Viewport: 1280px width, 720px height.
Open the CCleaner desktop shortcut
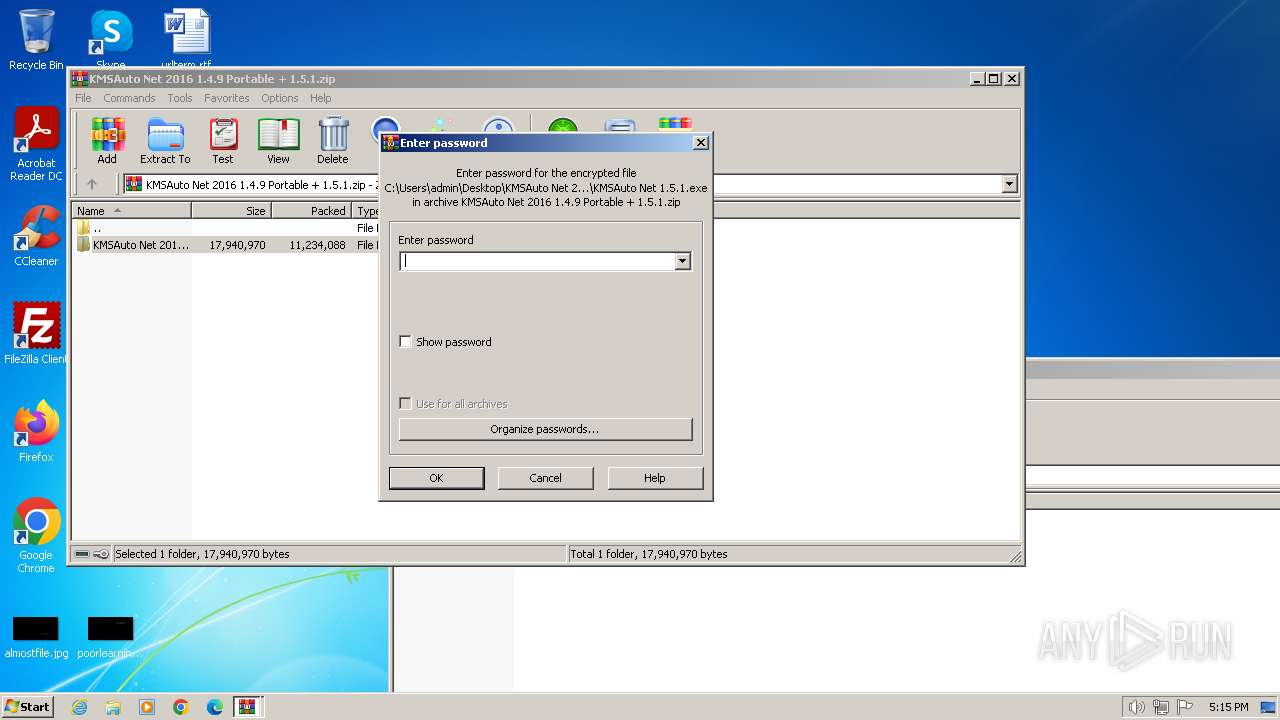tap(36, 236)
